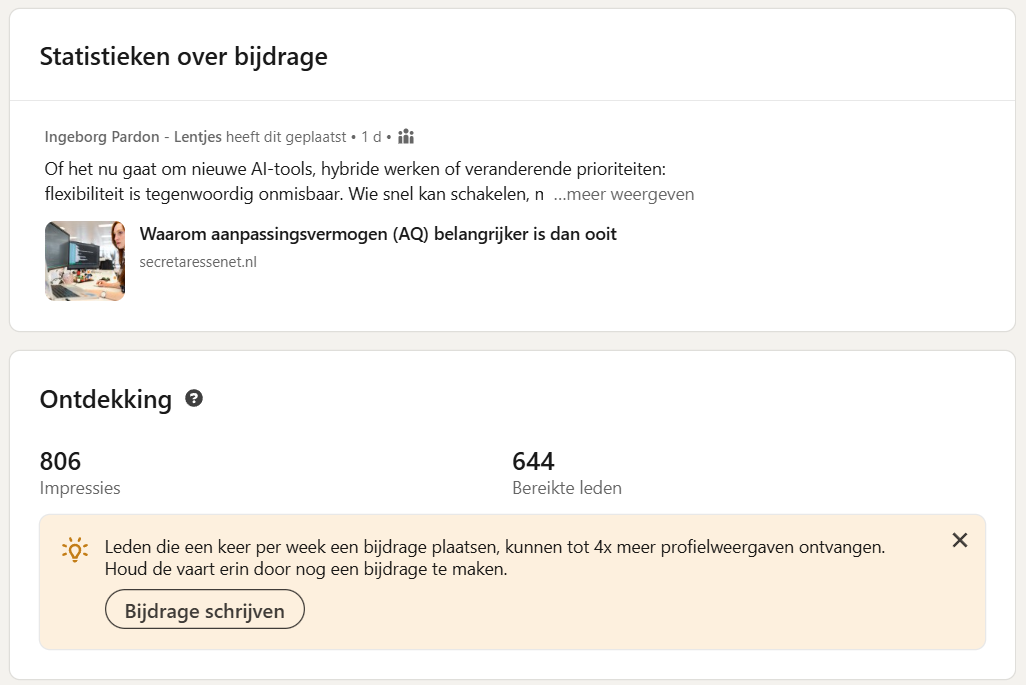
Task: Expand post text with meer weergeven
Action: click(x=624, y=194)
